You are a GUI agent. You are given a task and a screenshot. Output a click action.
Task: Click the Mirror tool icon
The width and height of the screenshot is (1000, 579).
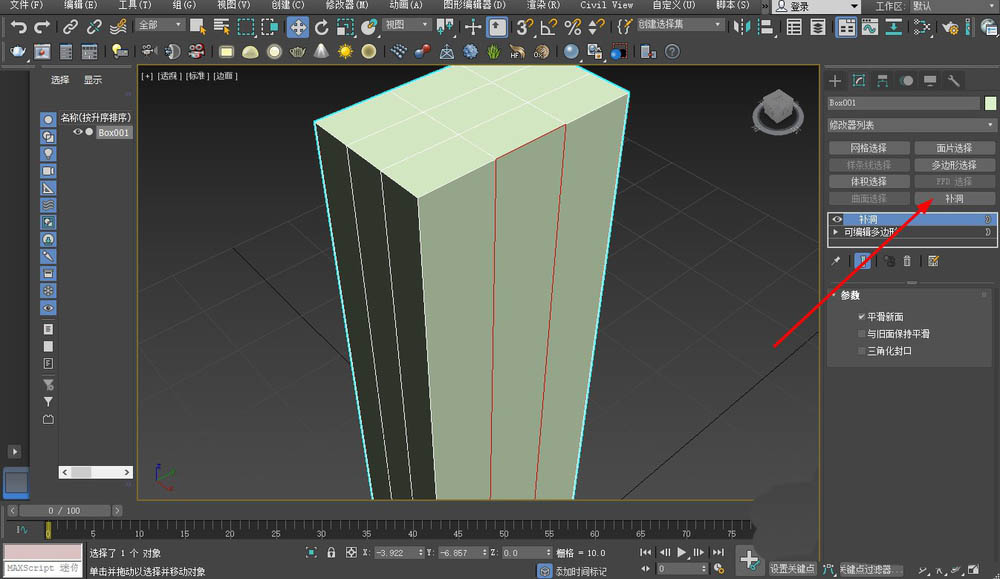click(x=741, y=27)
